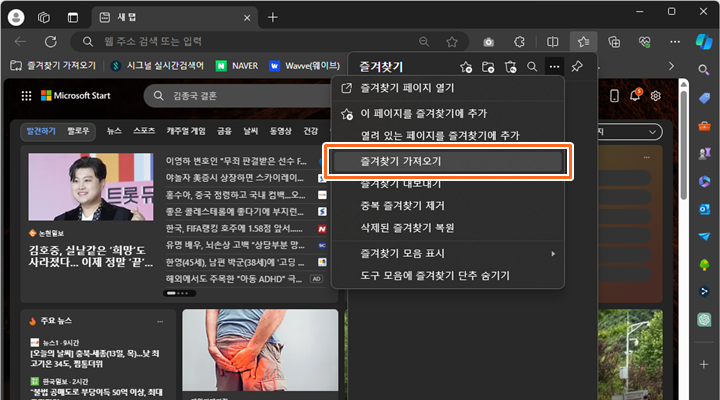The width and height of the screenshot is (720, 400).
Task: Open a new tab with plus button
Action: click(x=273, y=17)
